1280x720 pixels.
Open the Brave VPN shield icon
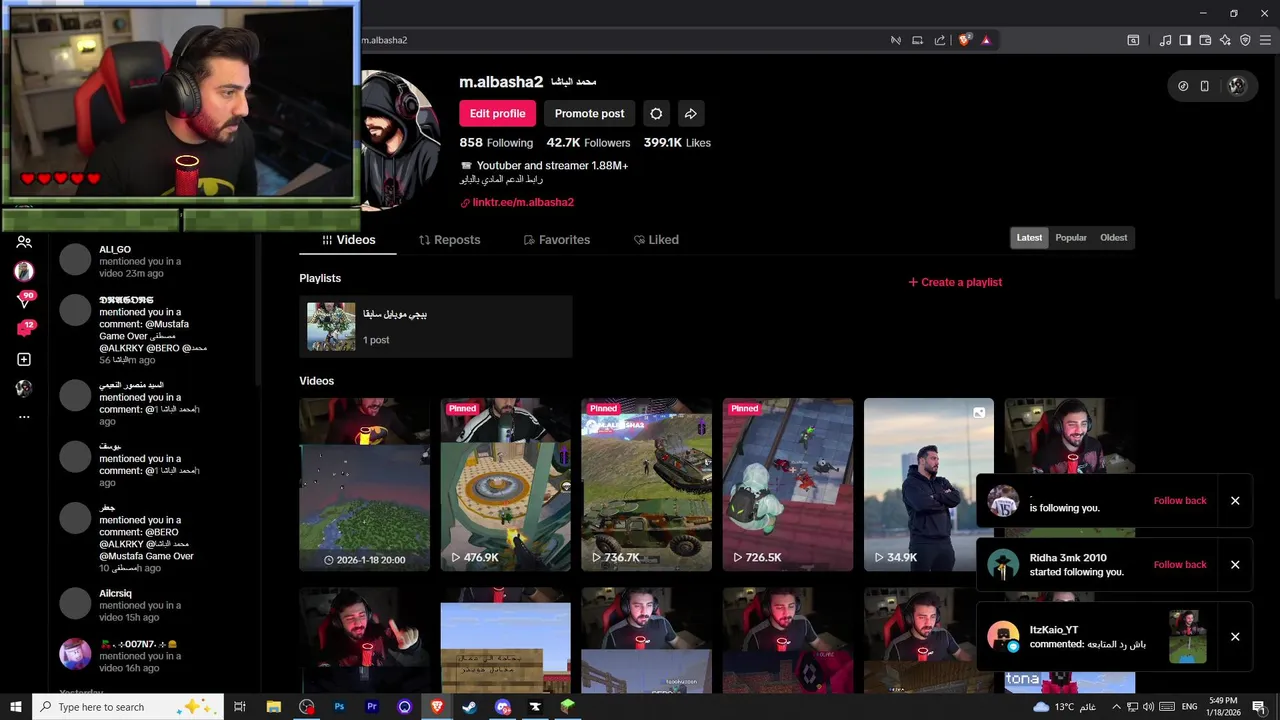point(1245,40)
